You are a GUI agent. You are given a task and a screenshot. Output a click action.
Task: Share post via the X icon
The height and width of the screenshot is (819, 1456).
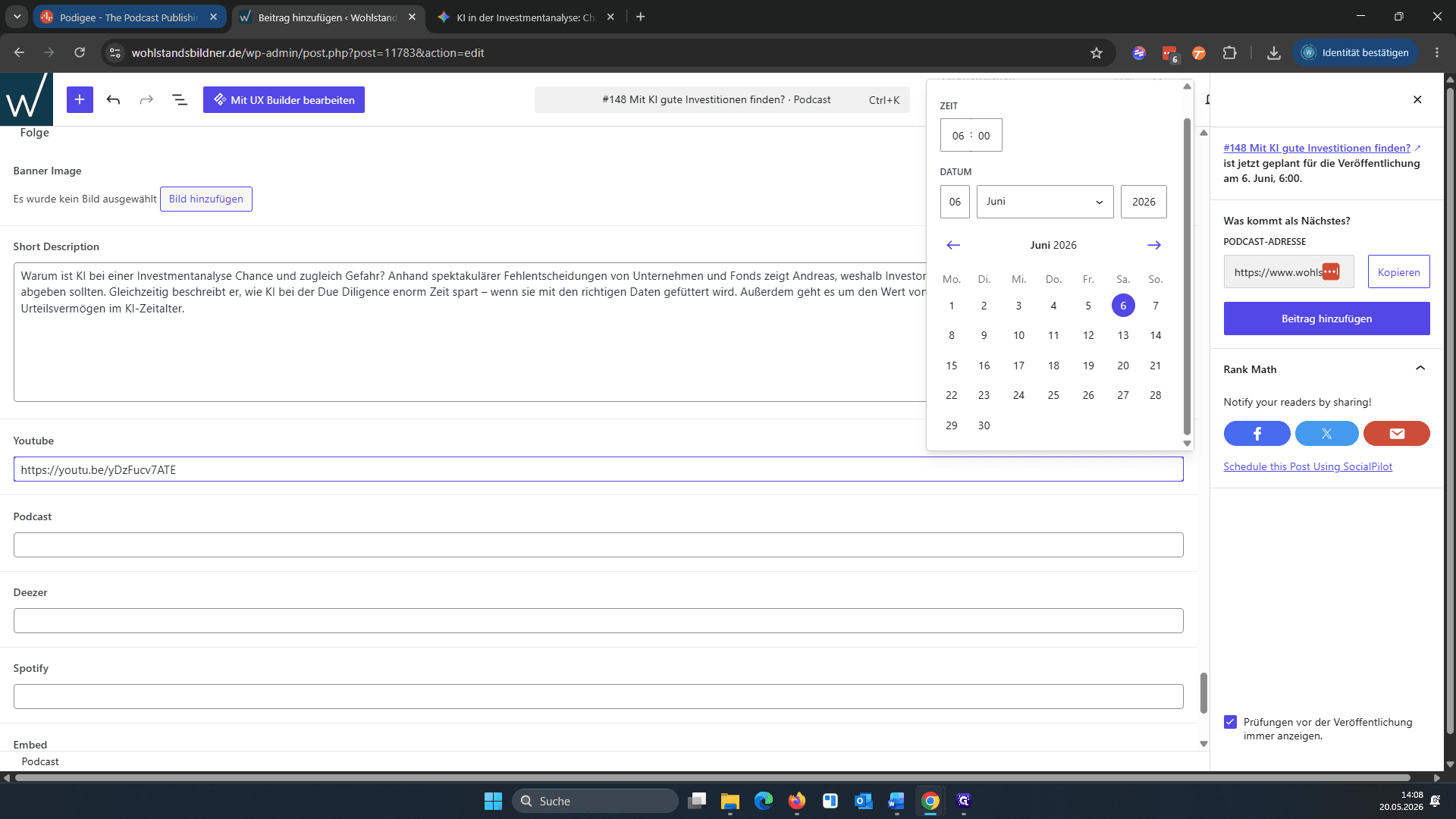(x=1326, y=434)
